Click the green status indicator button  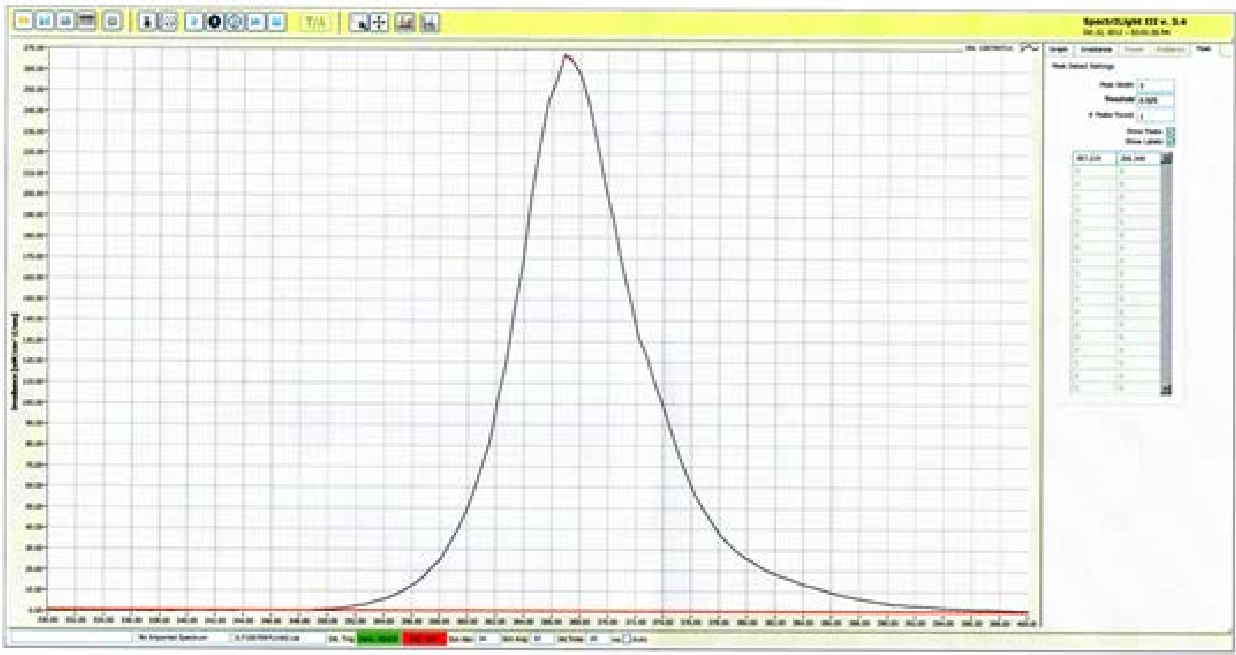378,637
